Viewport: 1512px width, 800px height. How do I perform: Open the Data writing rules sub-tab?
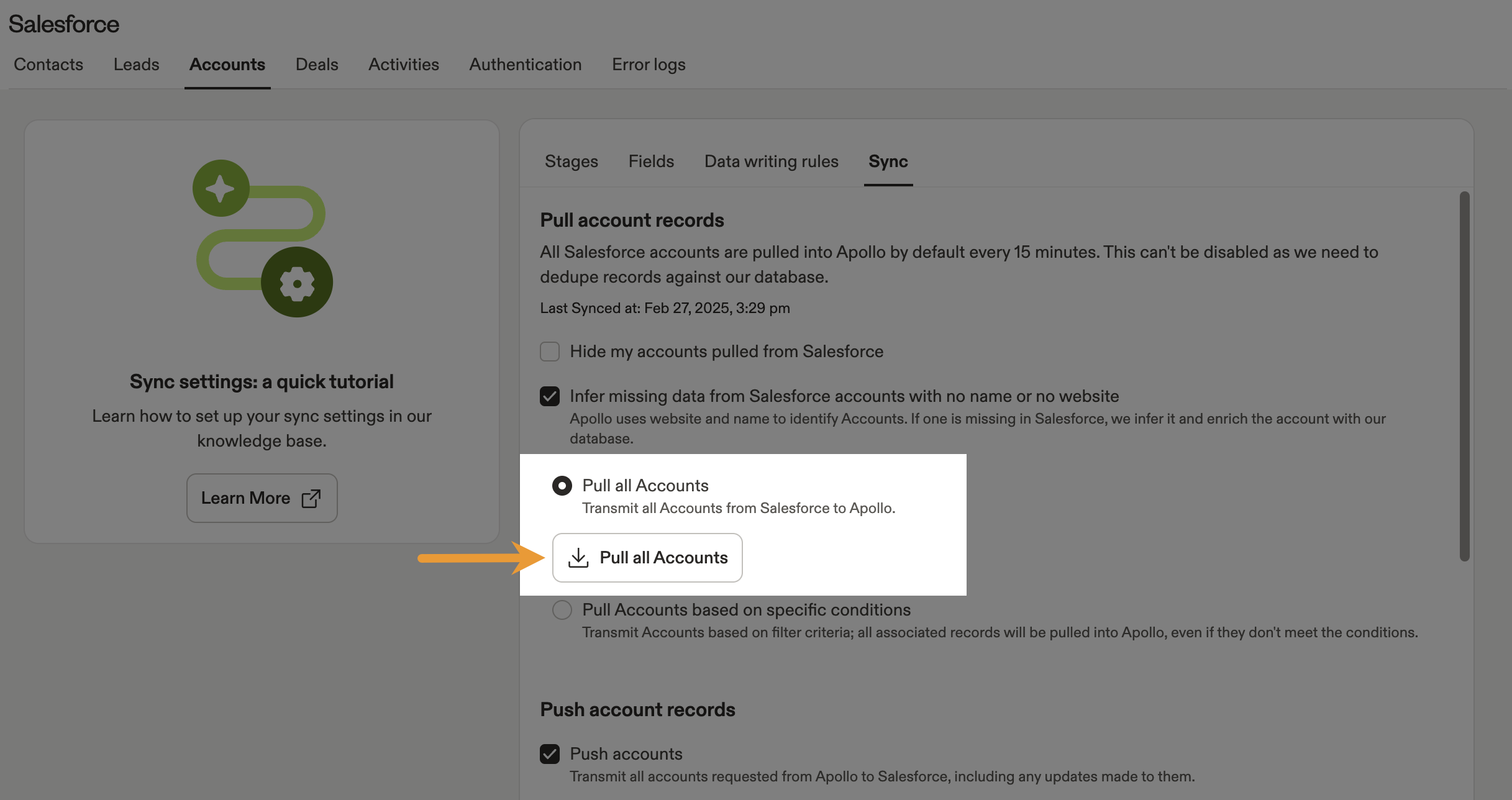pyautogui.click(x=772, y=161)
